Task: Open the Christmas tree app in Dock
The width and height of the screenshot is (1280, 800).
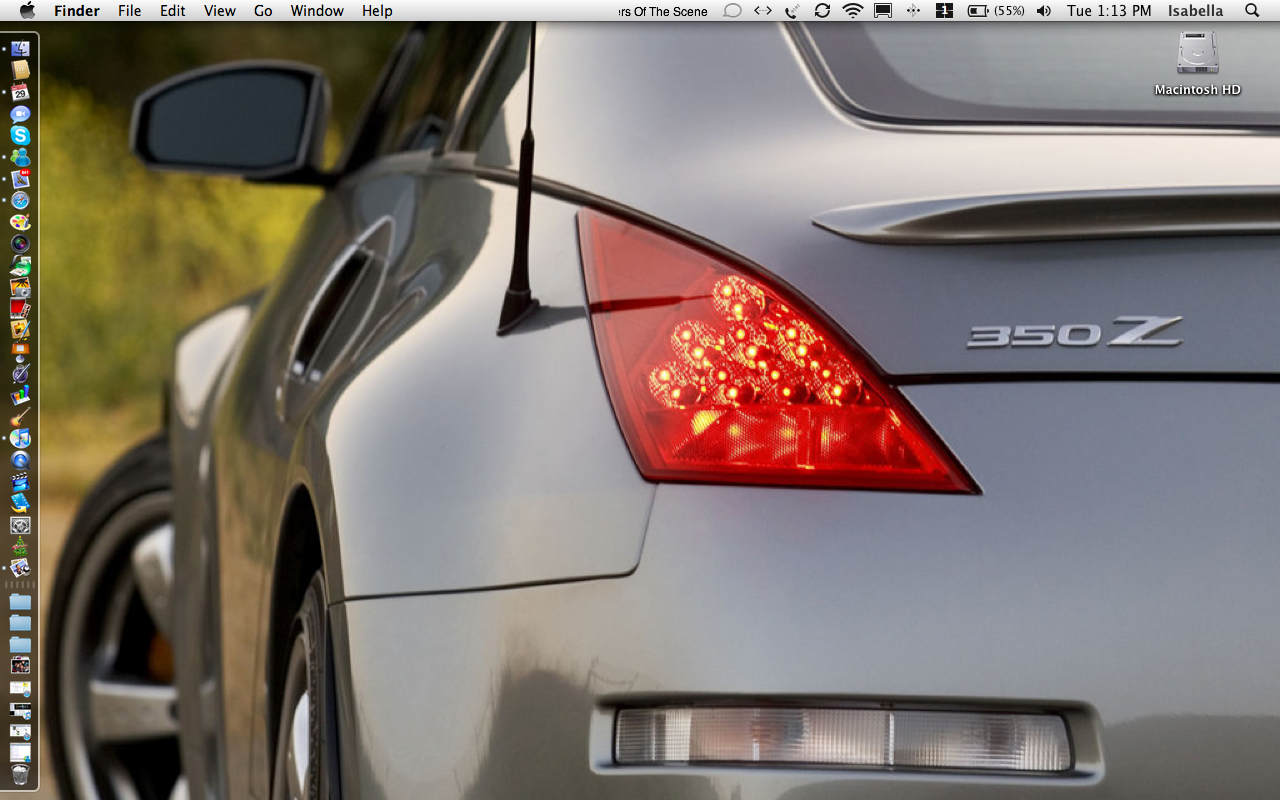Action: (x=20, y=546)
